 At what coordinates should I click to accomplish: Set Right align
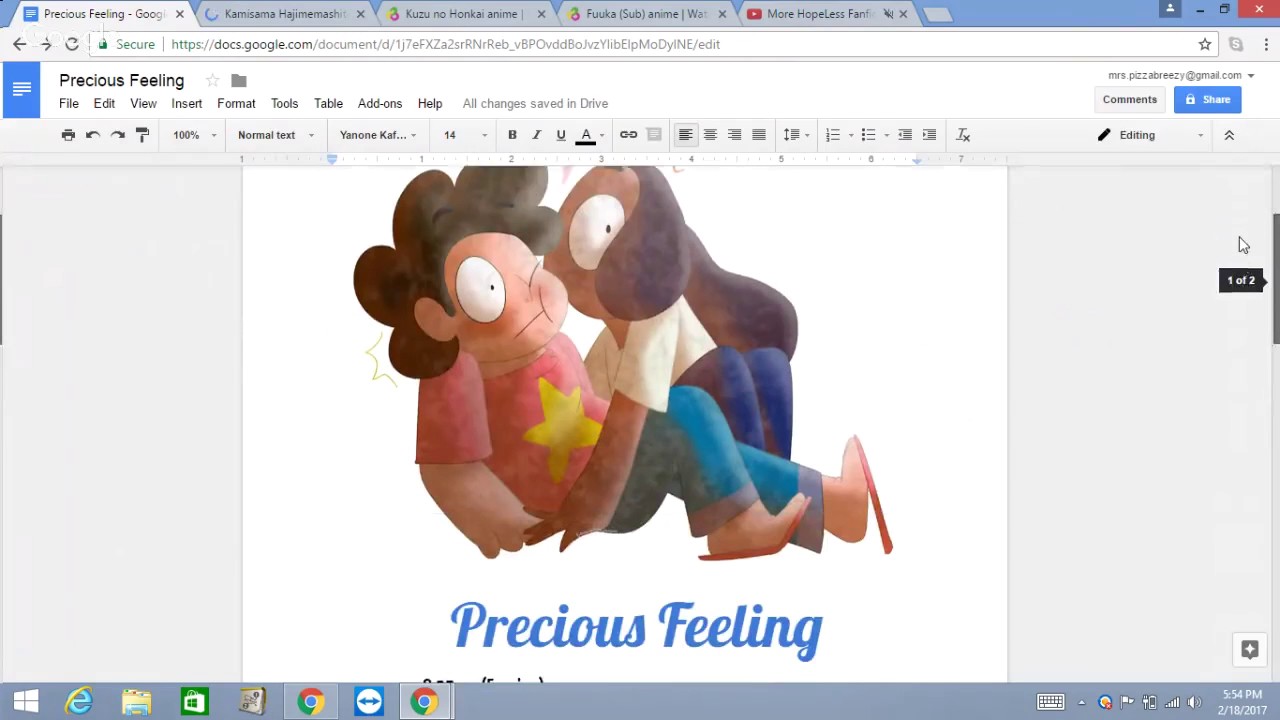click(734, 135)
